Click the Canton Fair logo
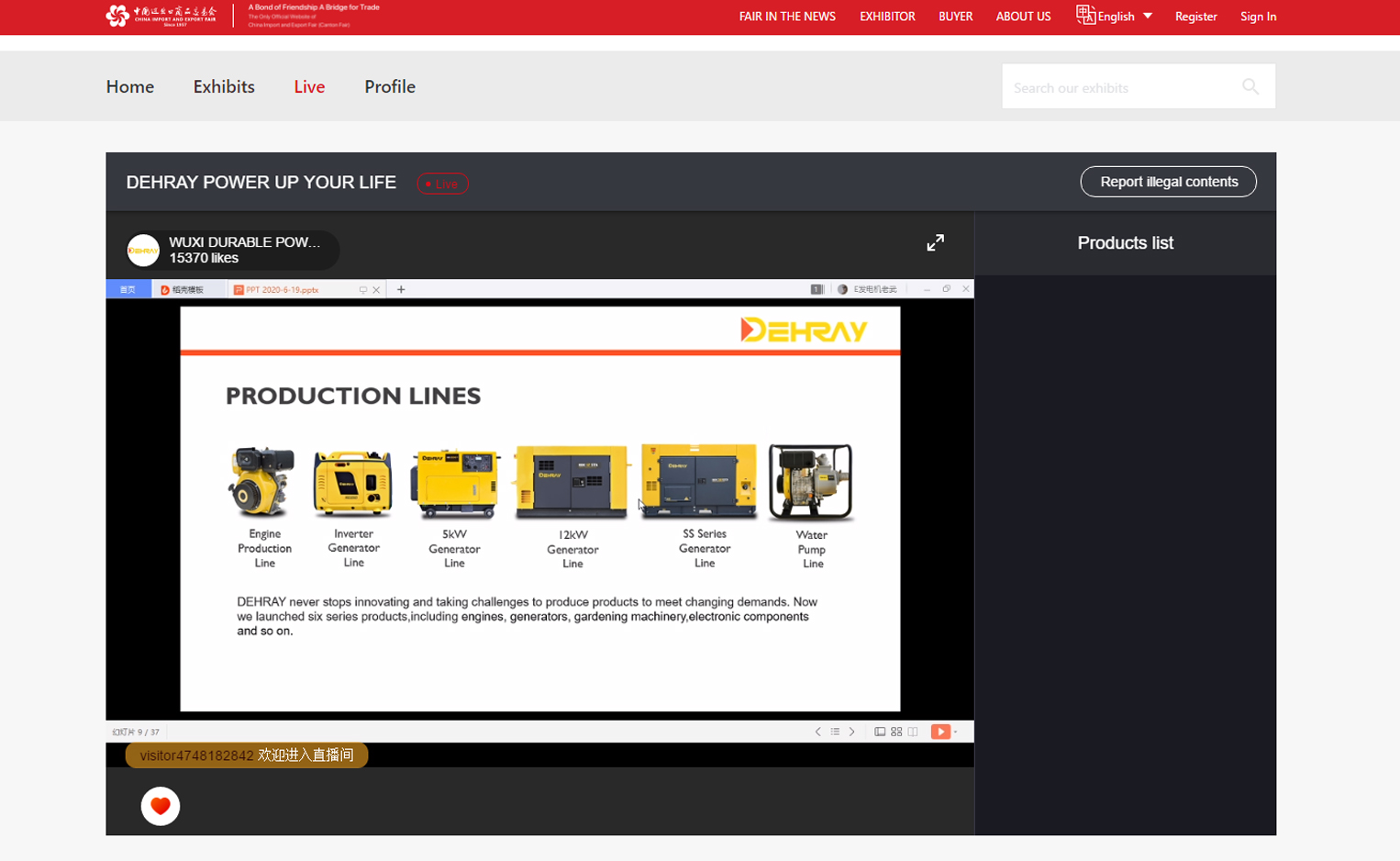The width and height of the screenshot is (1400, 861). point(161,16)
